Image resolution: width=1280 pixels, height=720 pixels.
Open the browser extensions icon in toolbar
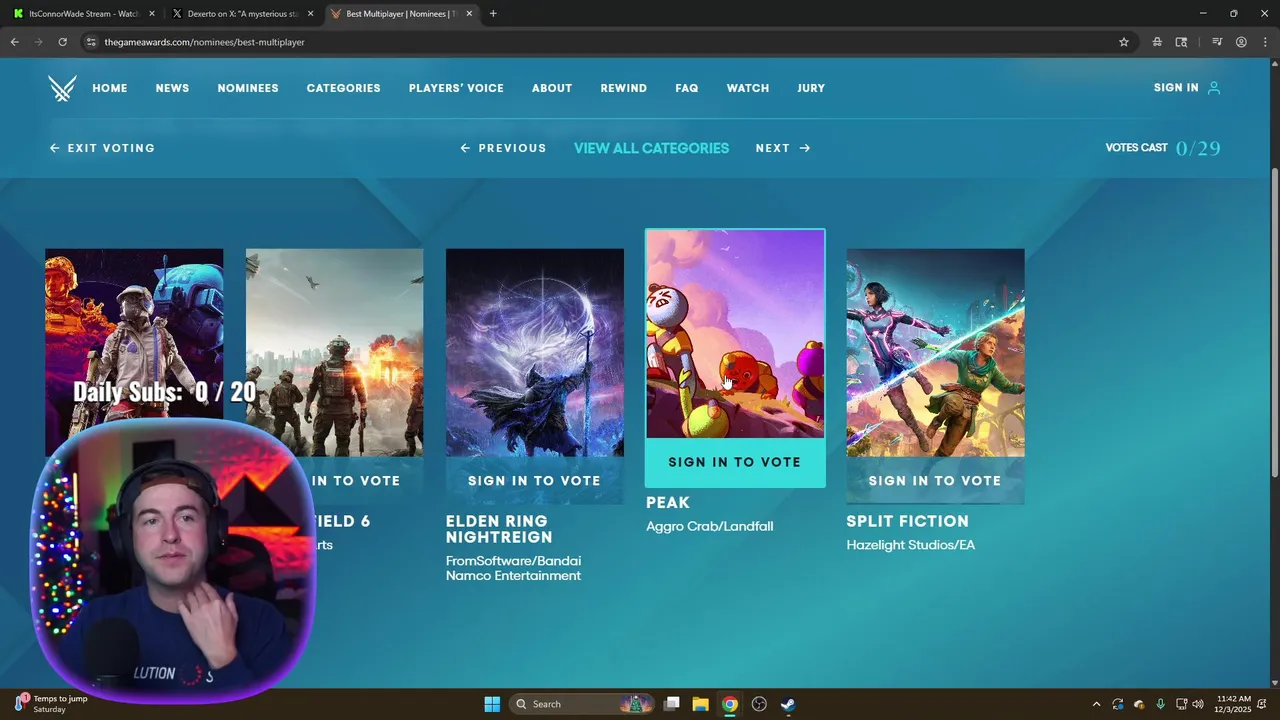(1157, 42)
